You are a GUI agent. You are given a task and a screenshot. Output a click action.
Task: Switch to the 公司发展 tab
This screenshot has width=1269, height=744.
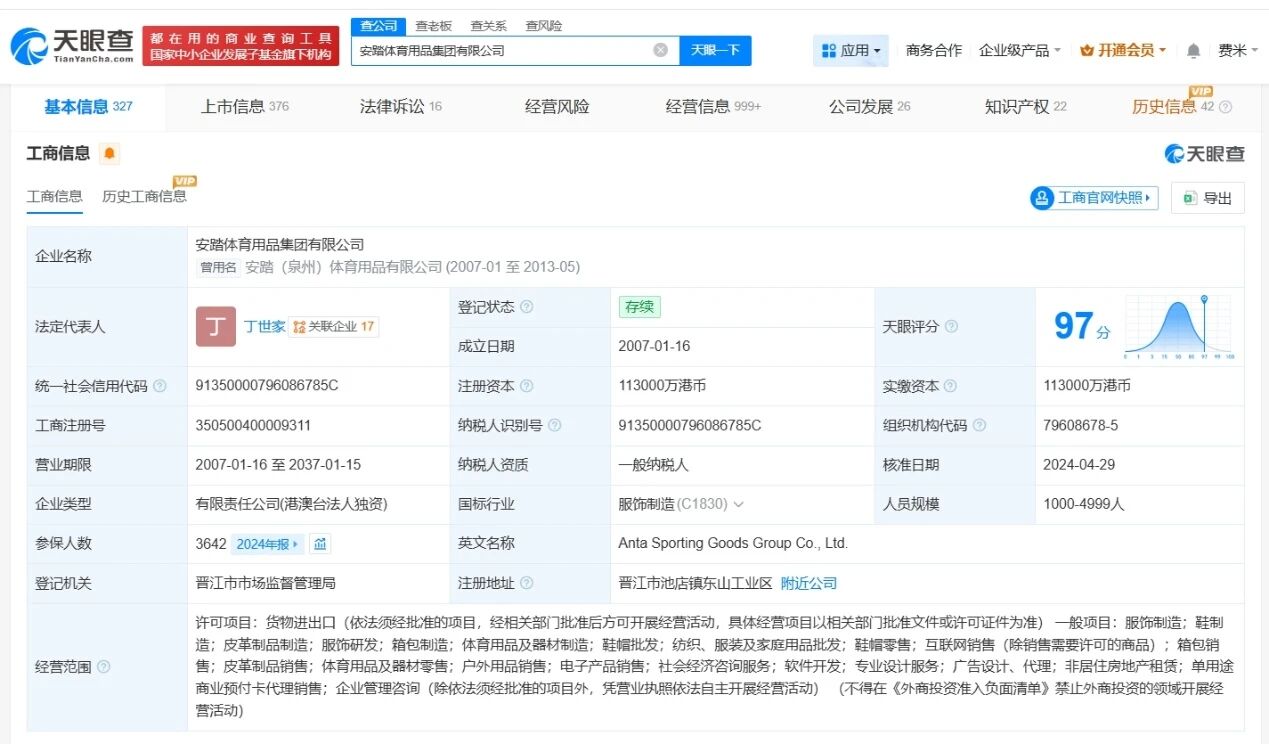pyautogui.click(x=869, y=107)
